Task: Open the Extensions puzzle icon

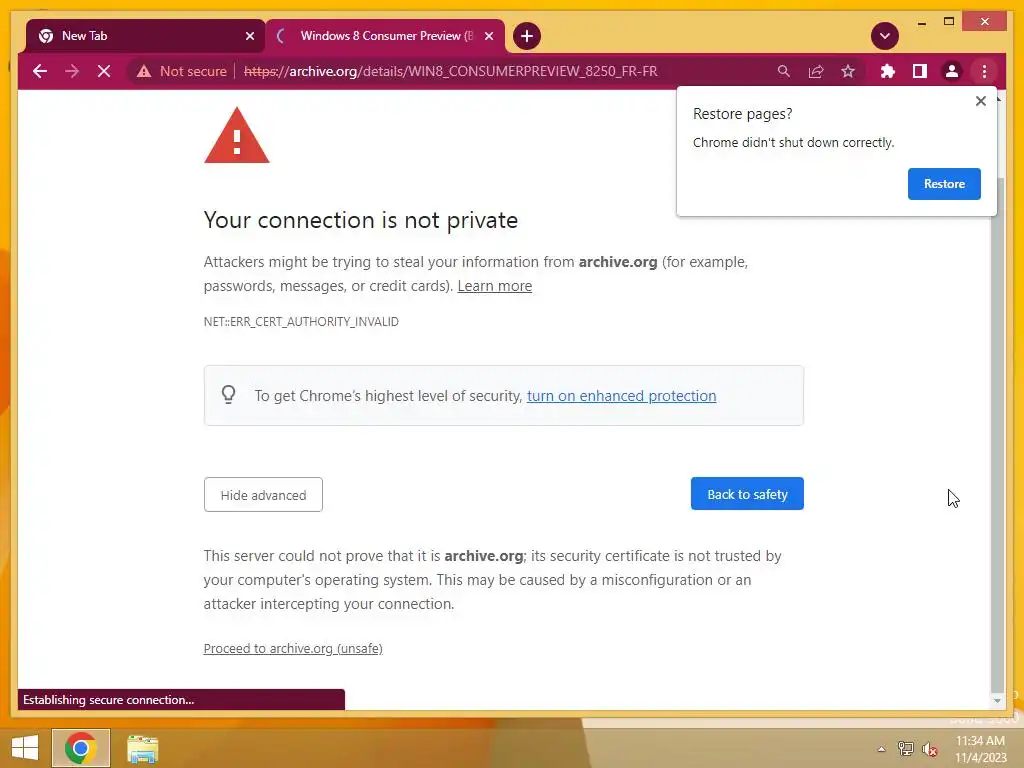Action: [x=888, y=71]
